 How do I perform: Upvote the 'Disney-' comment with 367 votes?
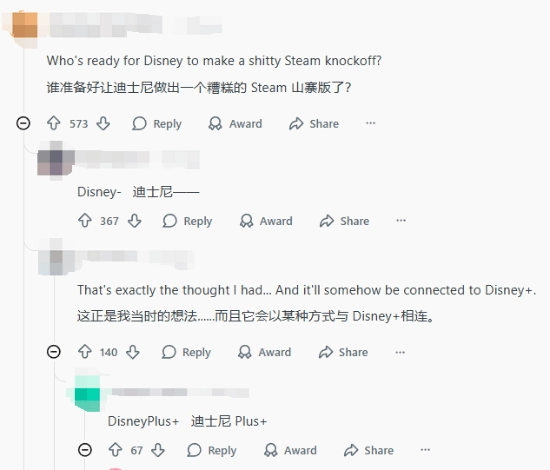coord(85,221)
